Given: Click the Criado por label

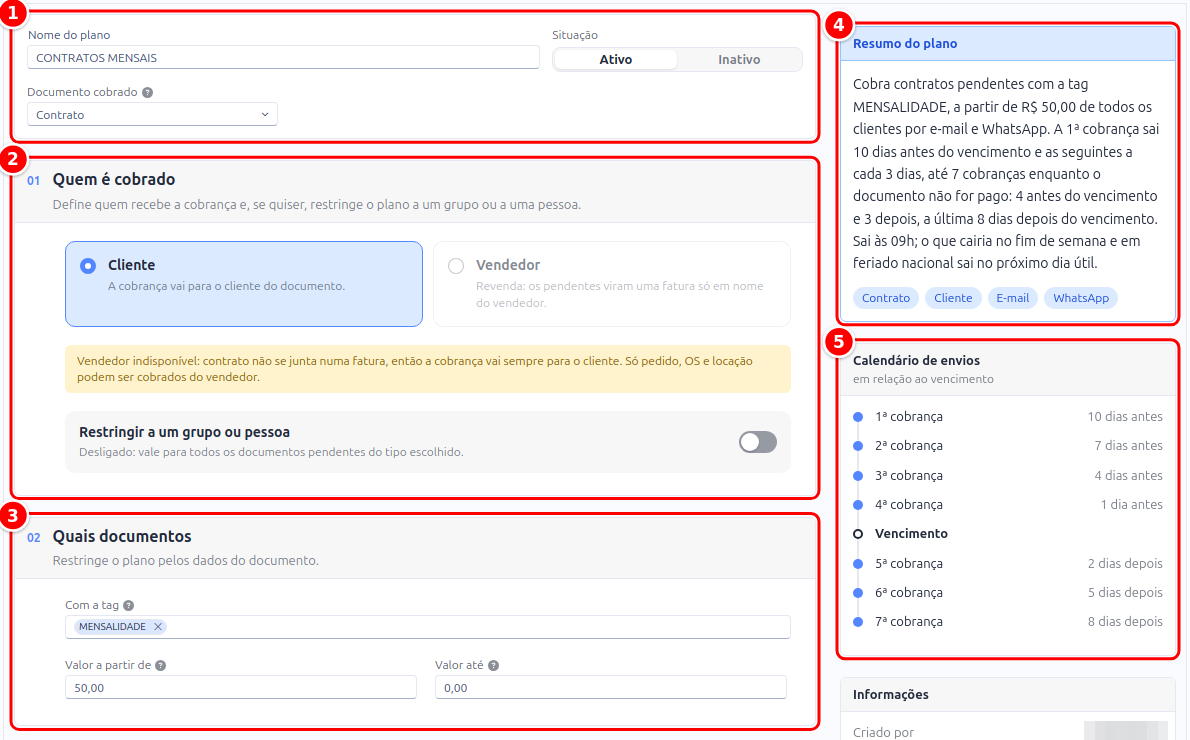Looking at the screenshot, I should click(883, 732).
